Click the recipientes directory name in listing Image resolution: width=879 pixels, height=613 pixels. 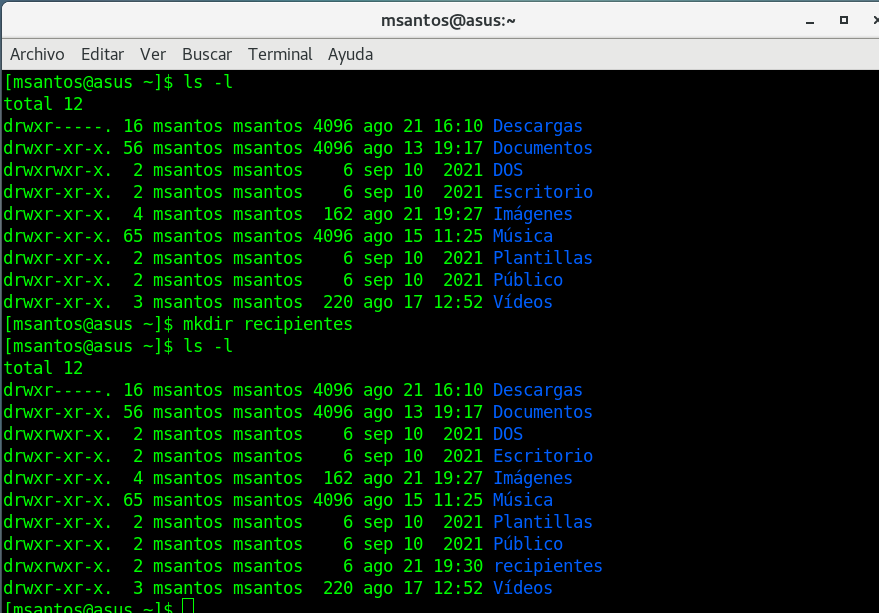(547, 566)
